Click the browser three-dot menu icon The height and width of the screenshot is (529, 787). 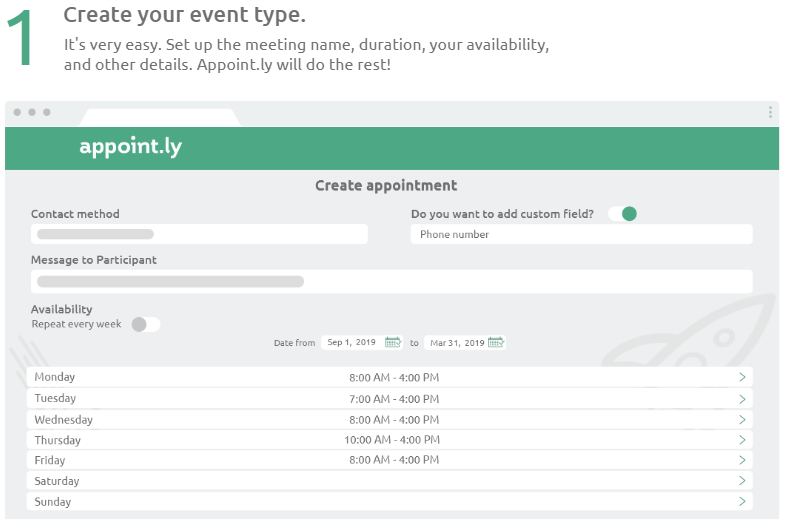click(770, 112)
